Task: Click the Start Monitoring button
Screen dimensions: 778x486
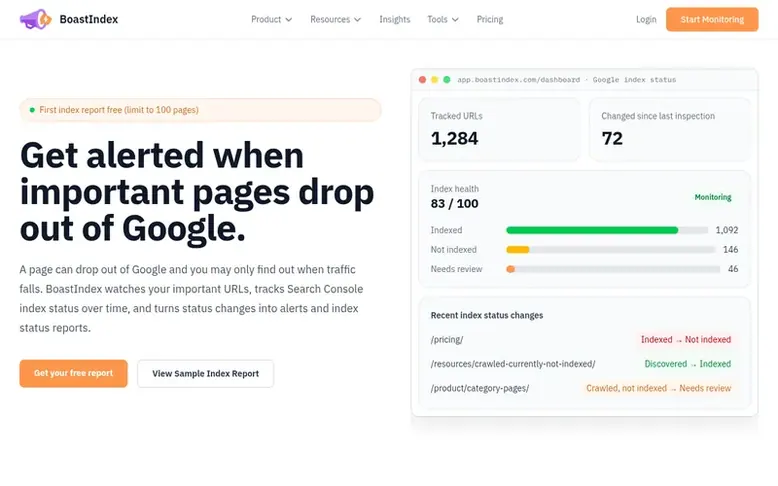Action: (712, 19)
